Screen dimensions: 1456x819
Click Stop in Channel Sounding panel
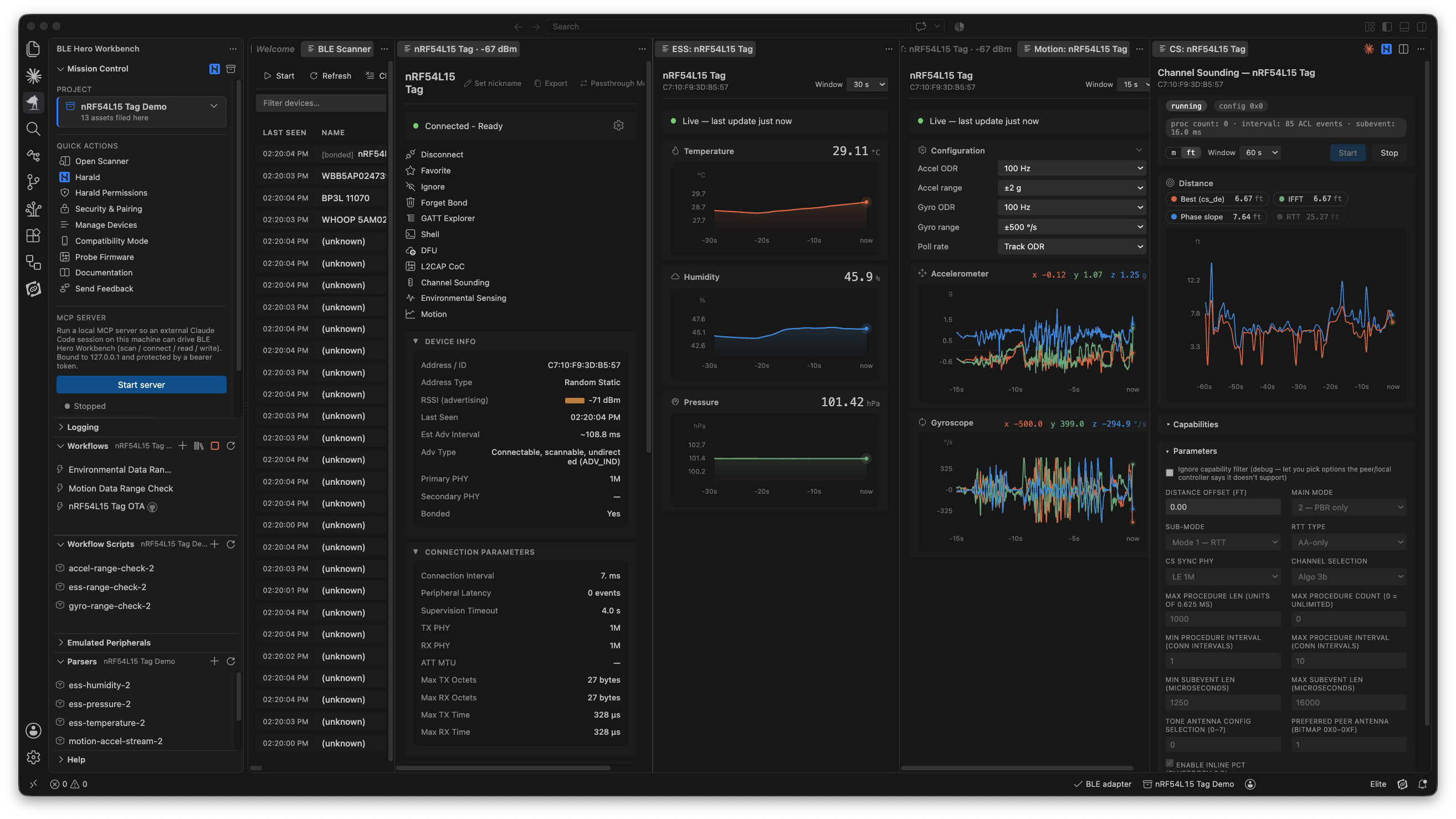(1389, 152)
